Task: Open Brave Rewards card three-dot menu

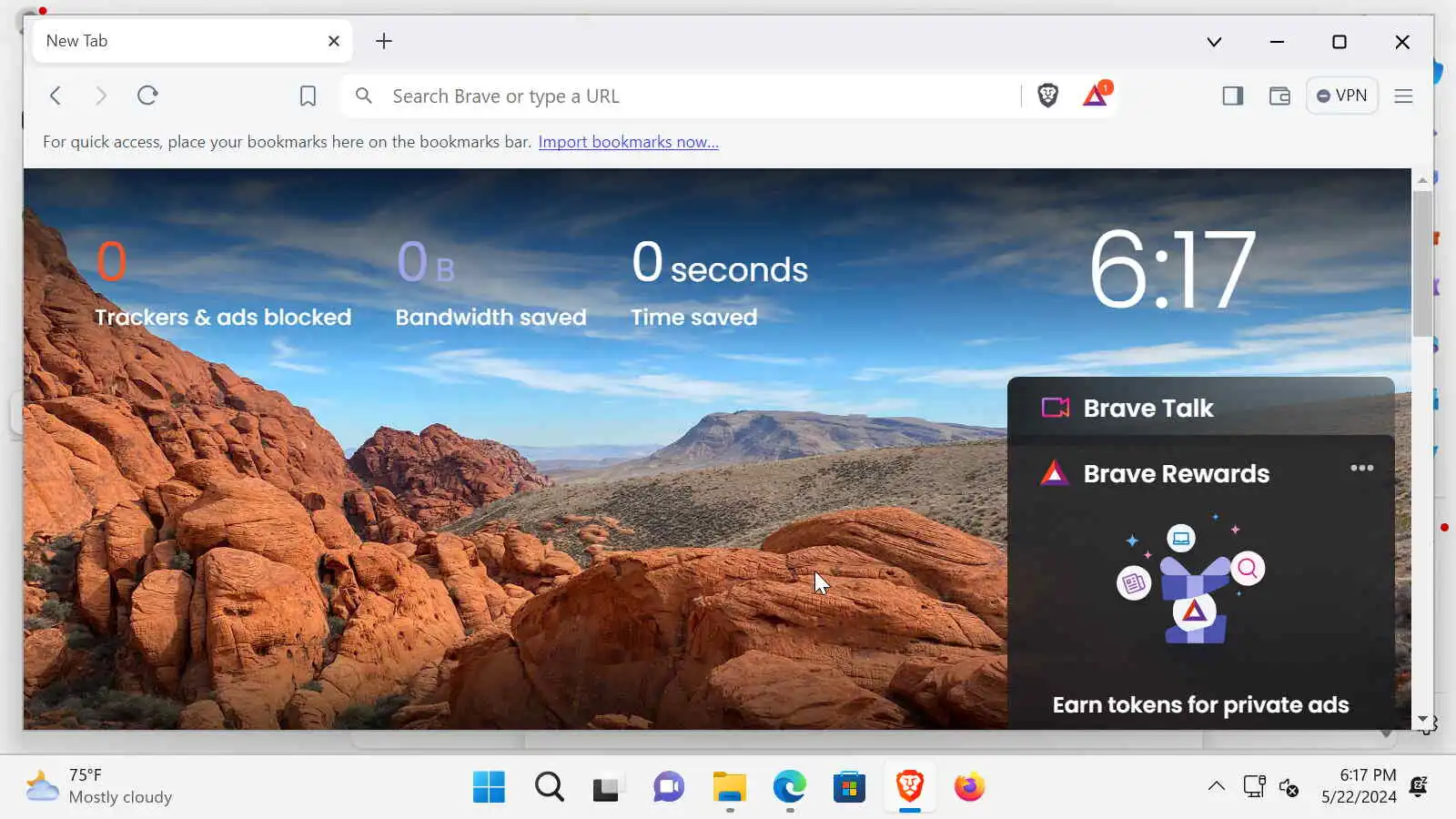Action: point(1361,468)
